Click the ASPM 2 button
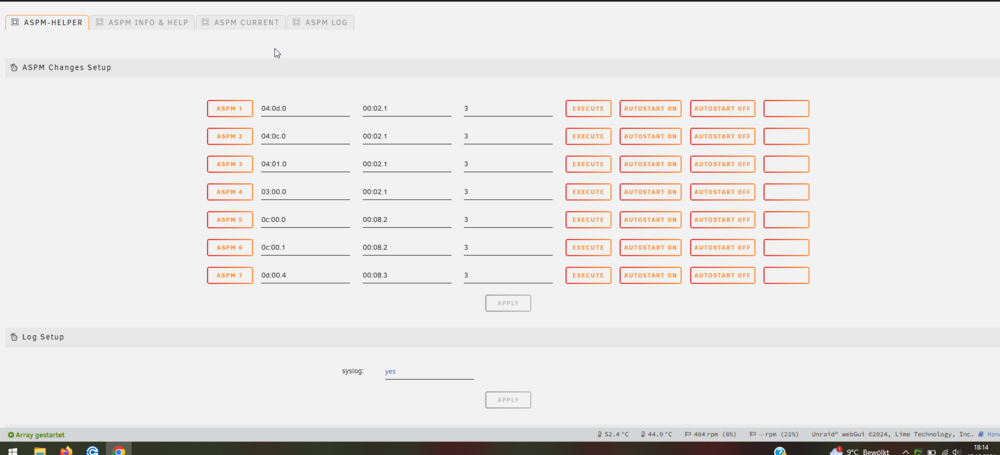1000x455 pixels. pos(230,137)
